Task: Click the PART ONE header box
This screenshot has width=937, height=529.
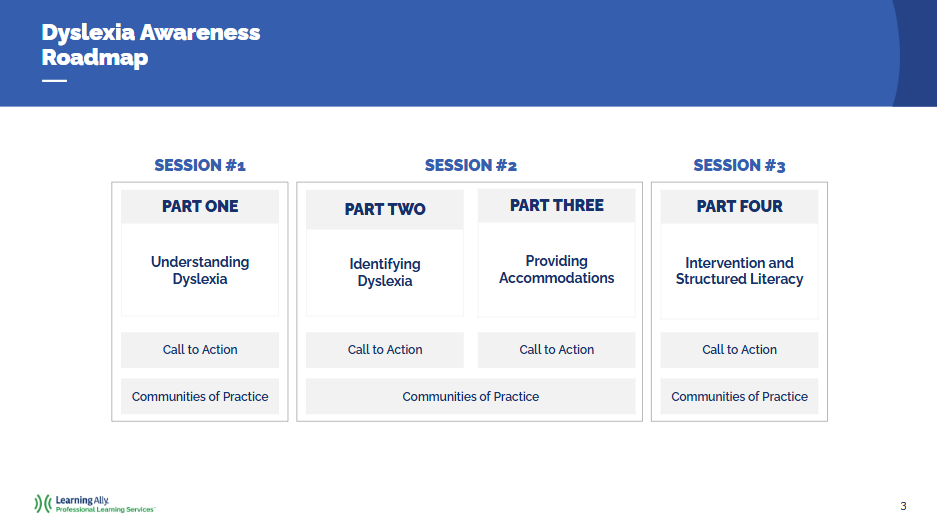Action: (x=200, y=206)
